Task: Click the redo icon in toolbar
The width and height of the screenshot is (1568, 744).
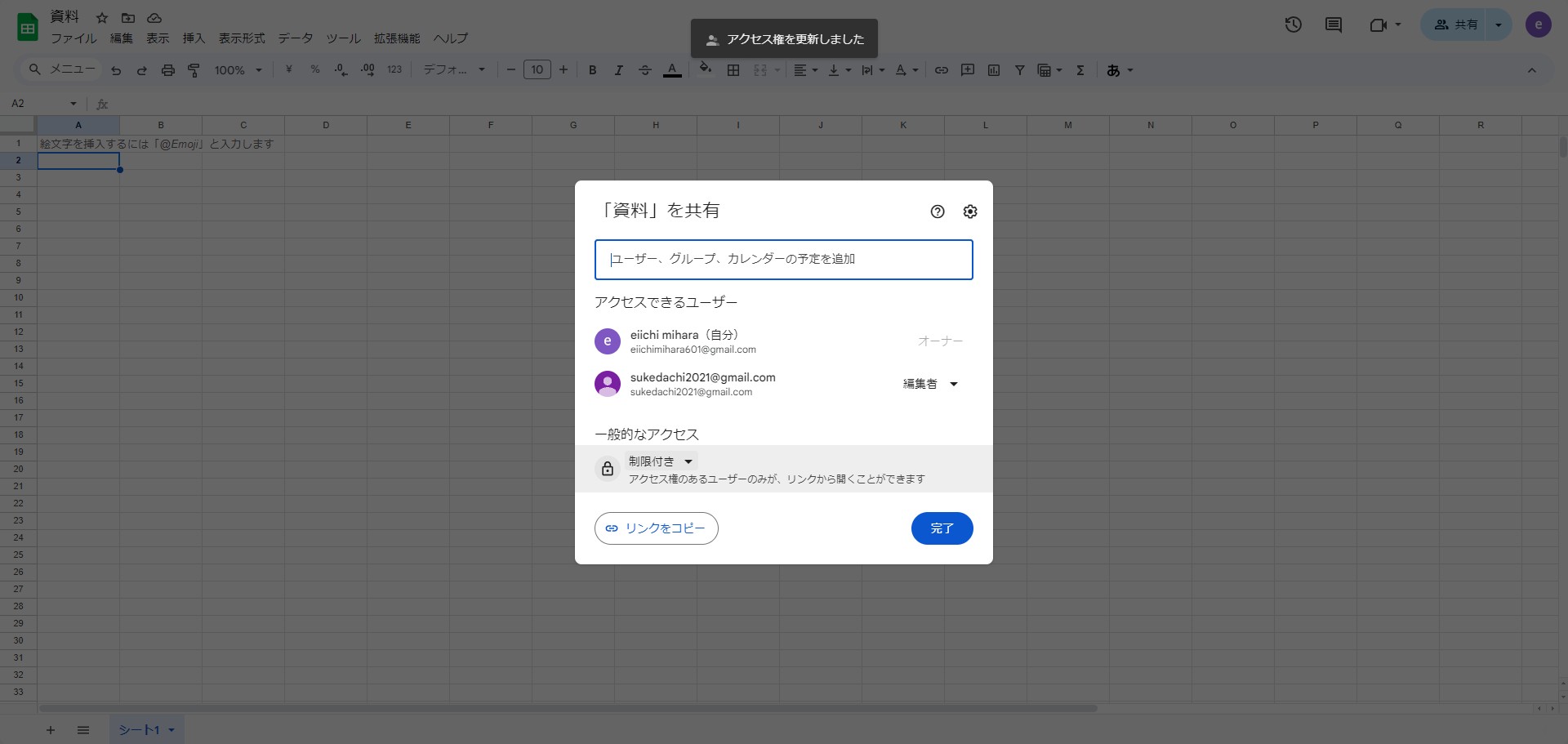Action: tap(141, 70)
